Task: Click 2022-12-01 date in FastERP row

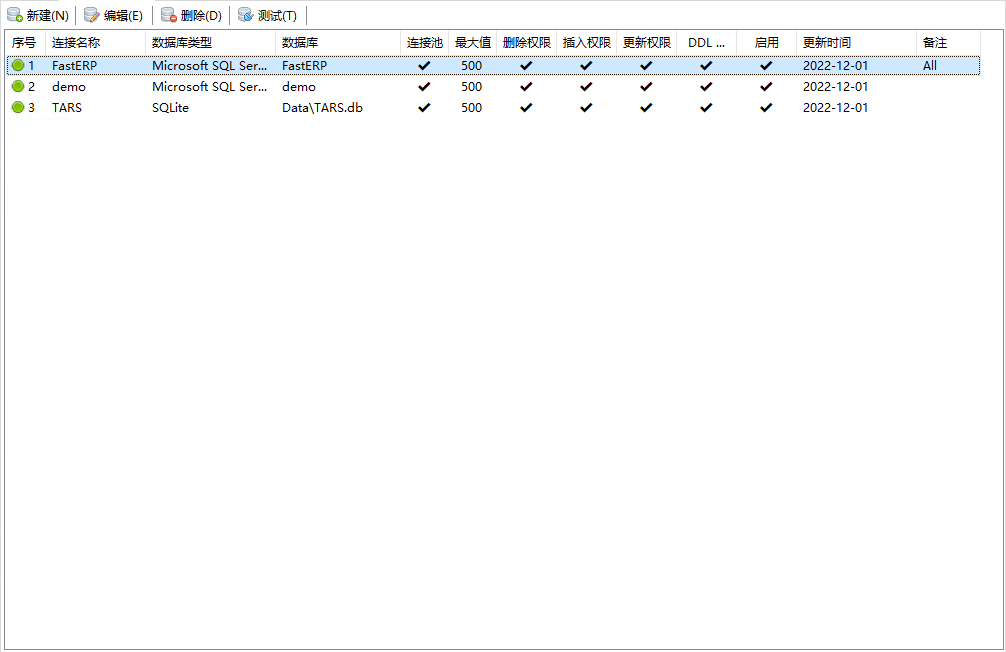Action: (x=835, y=65)
